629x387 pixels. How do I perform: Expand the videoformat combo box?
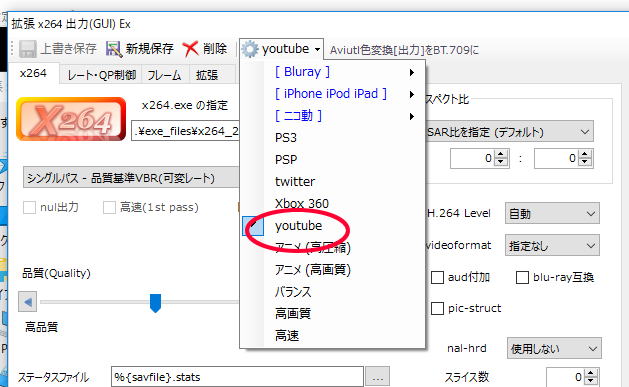[552, 245]
